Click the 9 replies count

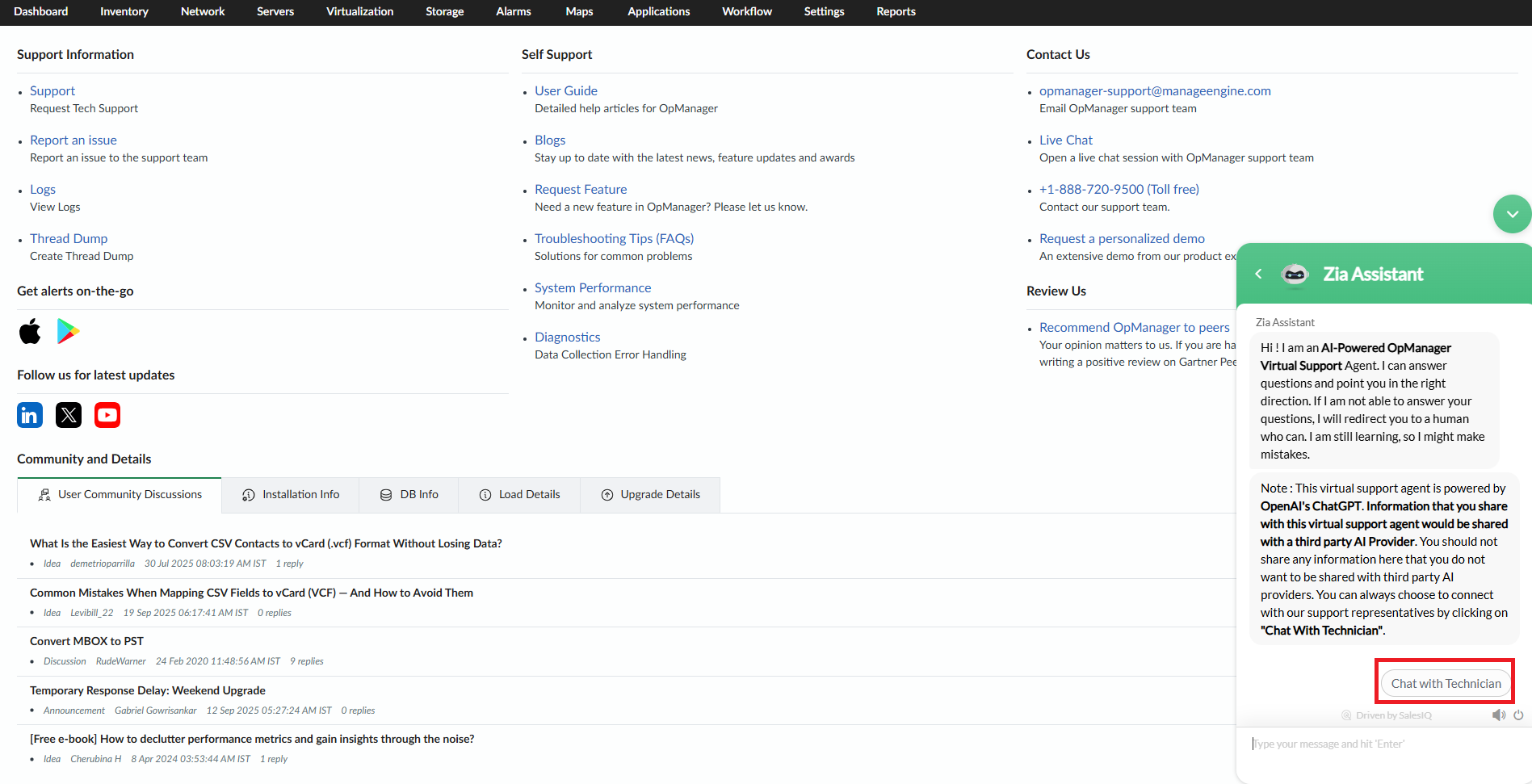307,661
